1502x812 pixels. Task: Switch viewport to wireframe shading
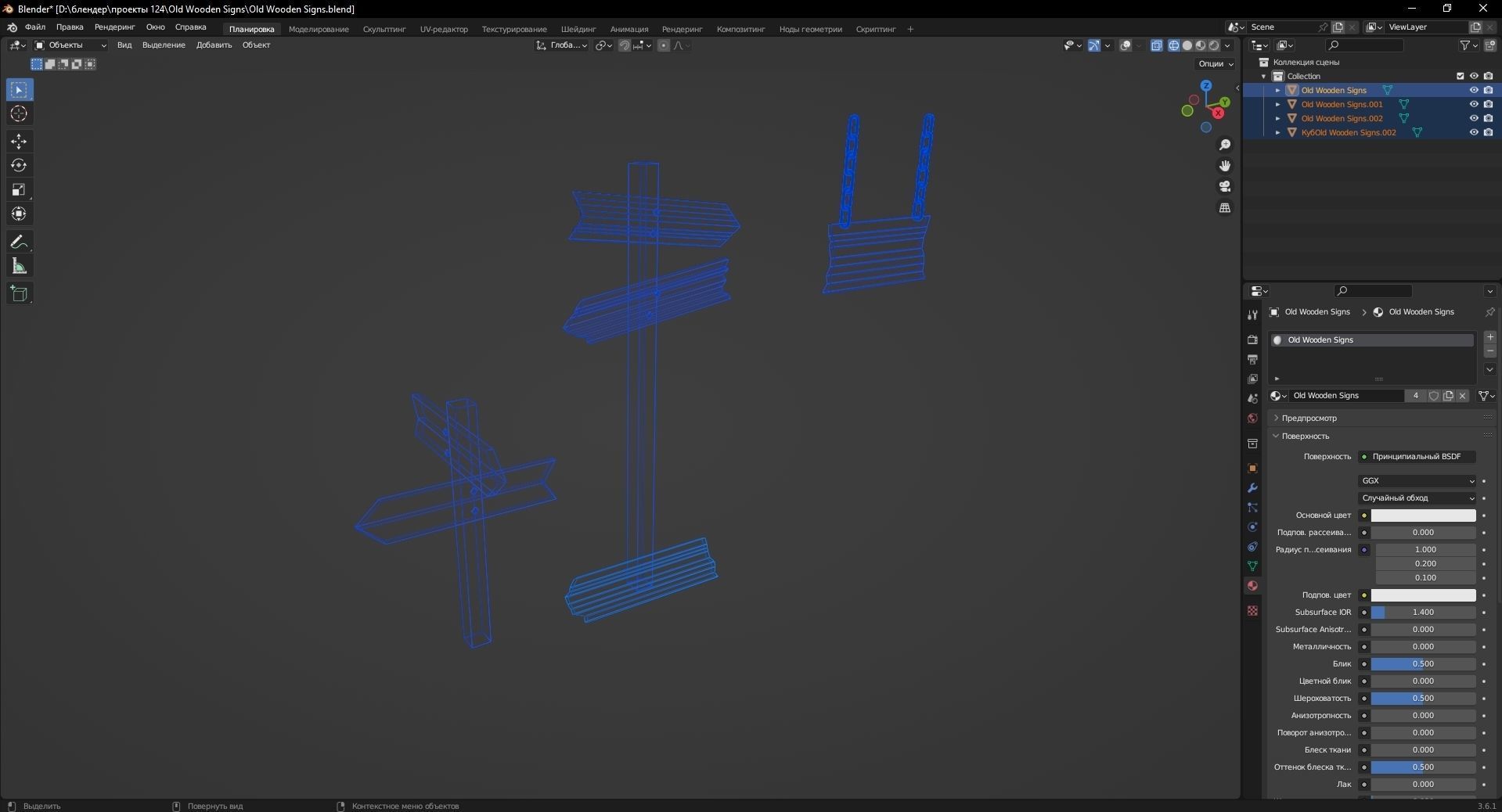tap(1174, 45)
